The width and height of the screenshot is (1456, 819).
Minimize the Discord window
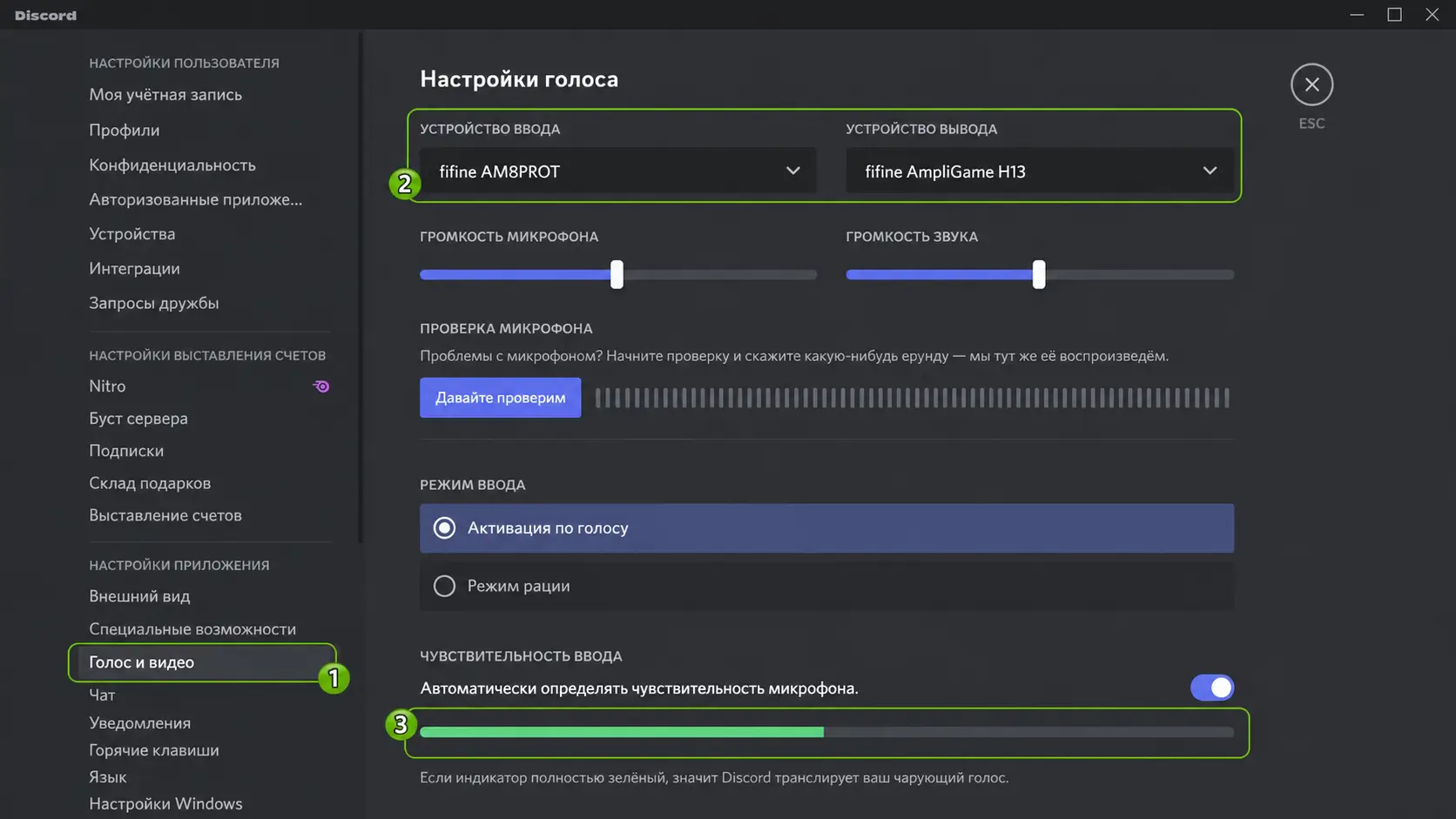click(1357, 15)
